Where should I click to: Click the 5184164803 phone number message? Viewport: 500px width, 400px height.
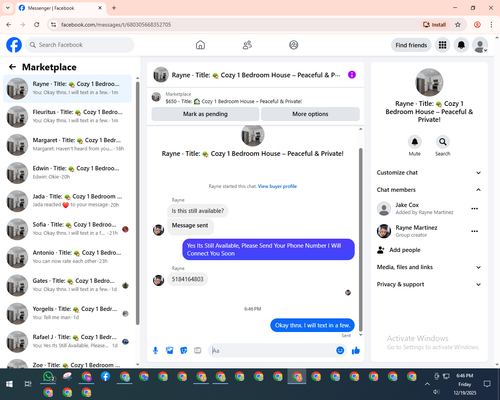187,279
